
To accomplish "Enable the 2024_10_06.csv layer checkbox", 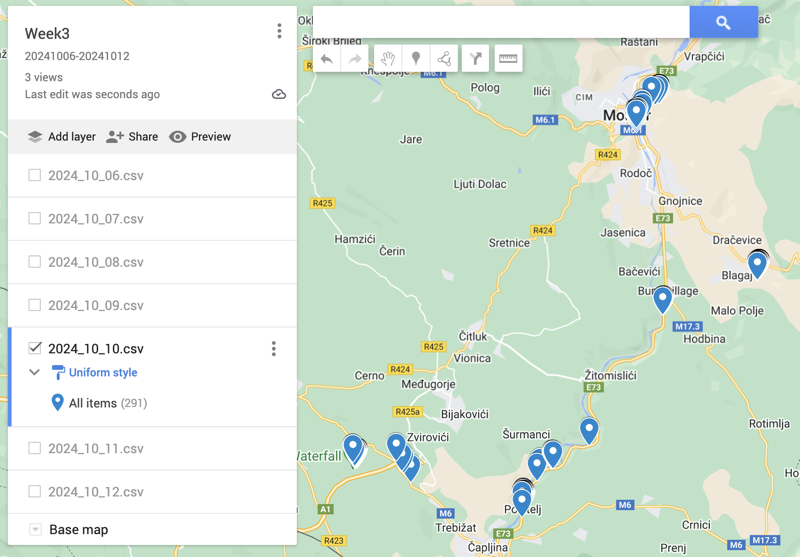I will click(35, 175).
